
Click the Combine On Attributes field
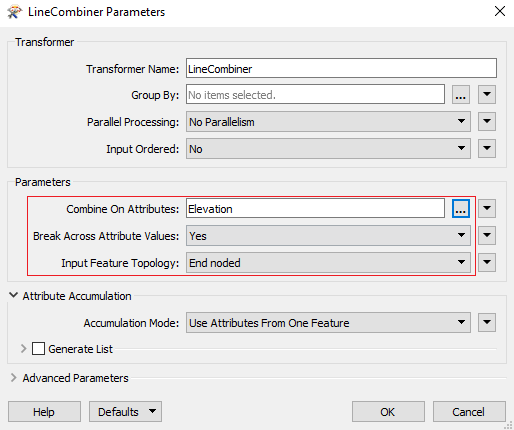315,209
